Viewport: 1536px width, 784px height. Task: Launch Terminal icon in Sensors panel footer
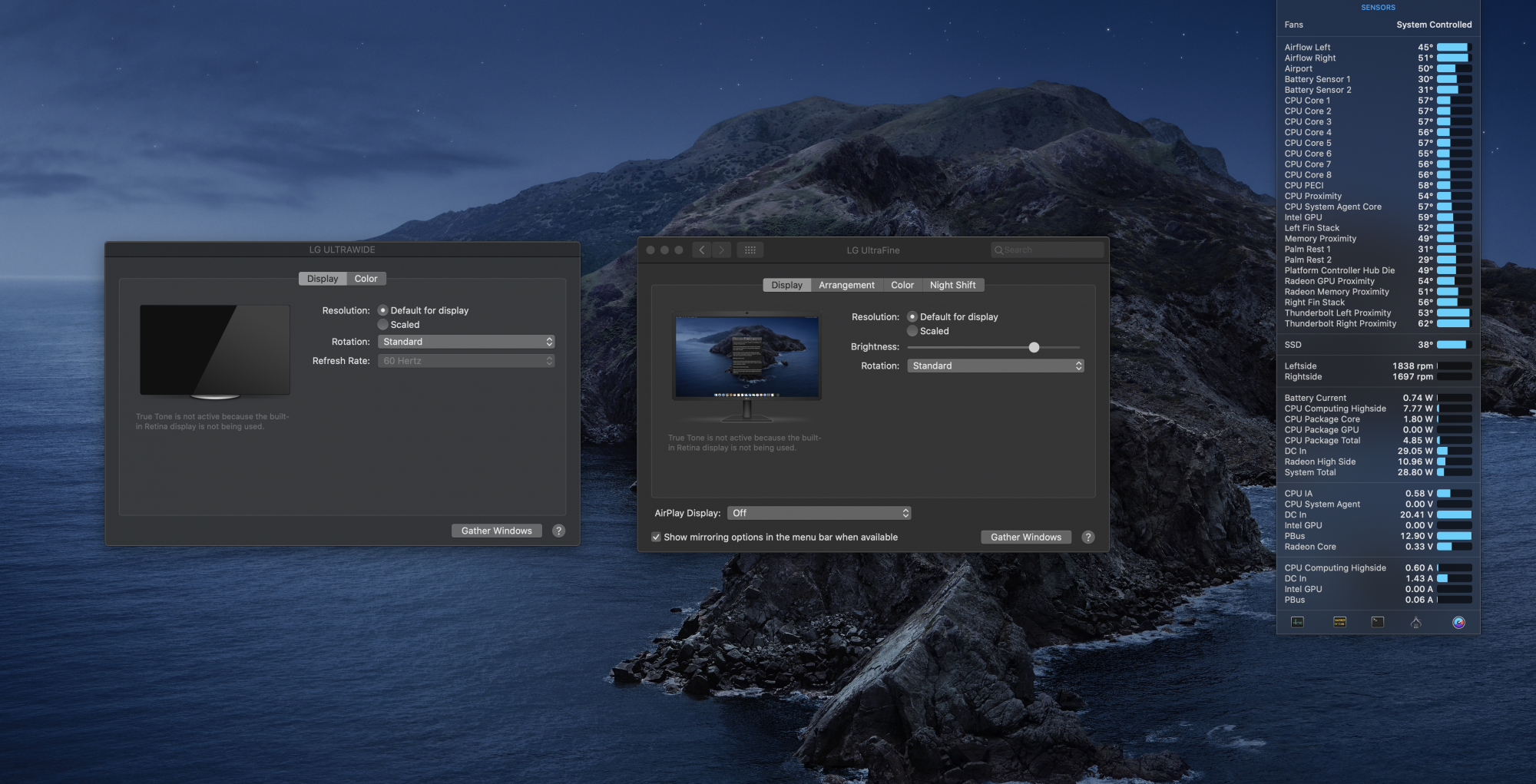1378,622
